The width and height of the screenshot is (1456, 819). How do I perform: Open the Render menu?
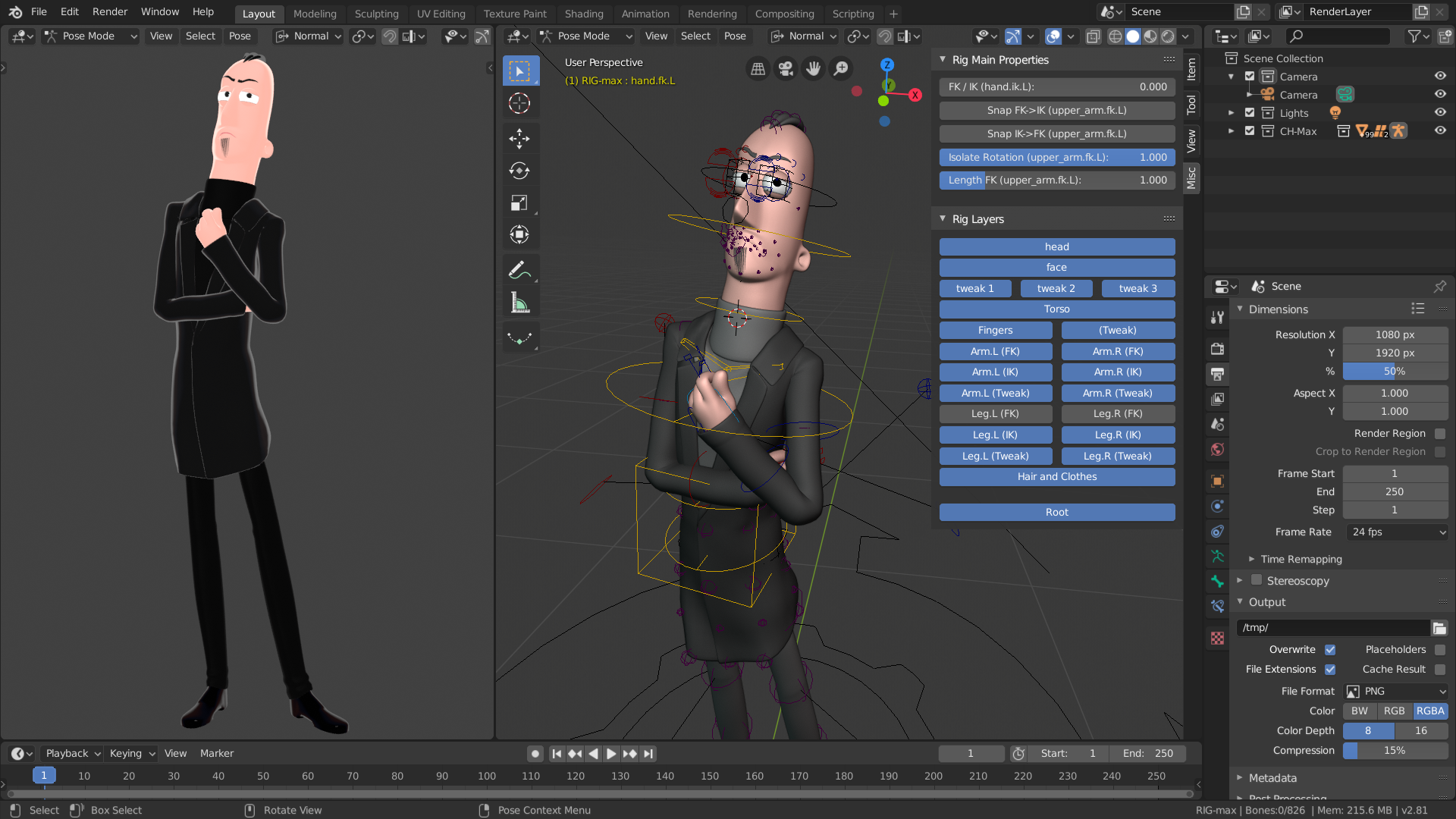coord(110,11)
